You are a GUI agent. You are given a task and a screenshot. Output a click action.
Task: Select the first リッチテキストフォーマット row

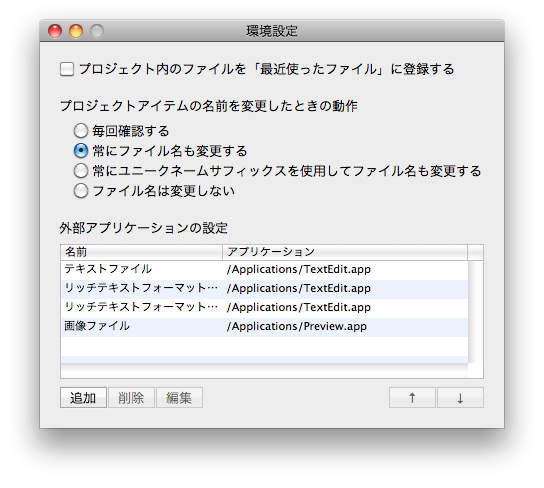264,289
